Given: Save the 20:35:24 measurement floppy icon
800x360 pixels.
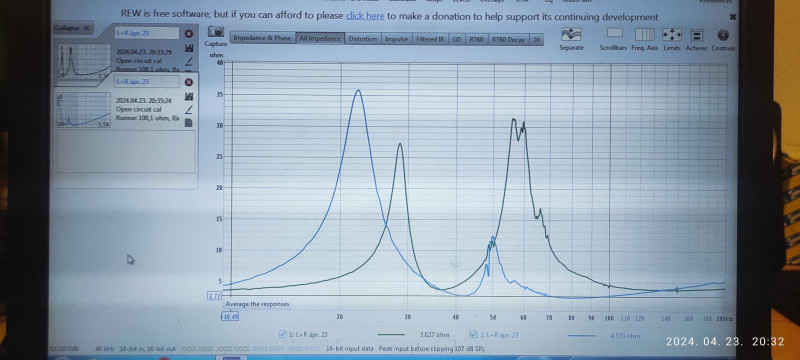Looking at the screenshot, I should click(189, 96).
